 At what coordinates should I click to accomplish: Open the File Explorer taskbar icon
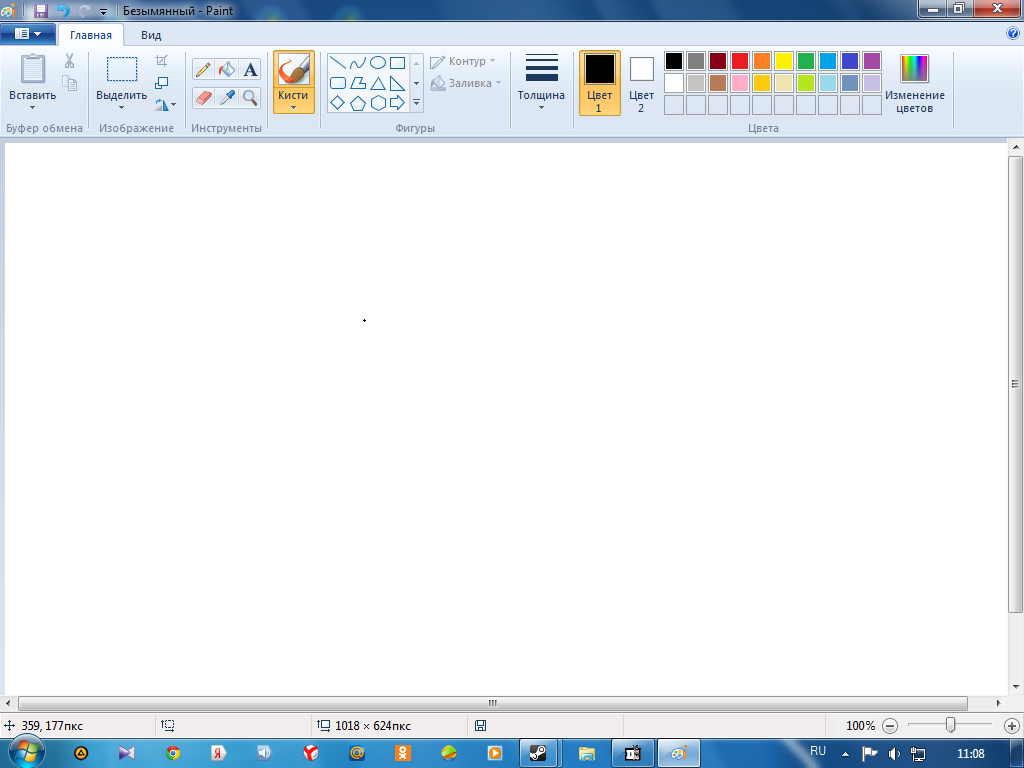click(x=586, y=753)
